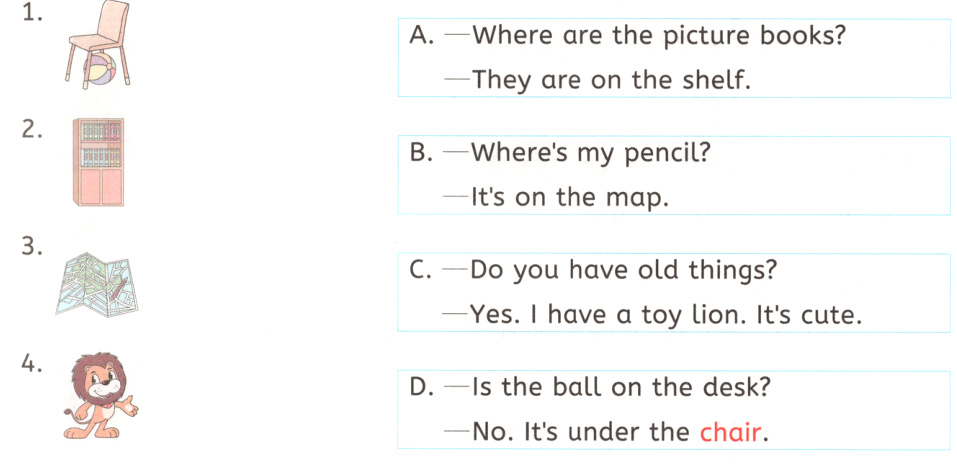957x465 pixels.
Task: Select the letter C option label
Action: pyautogui.click(x=421, y=271)
